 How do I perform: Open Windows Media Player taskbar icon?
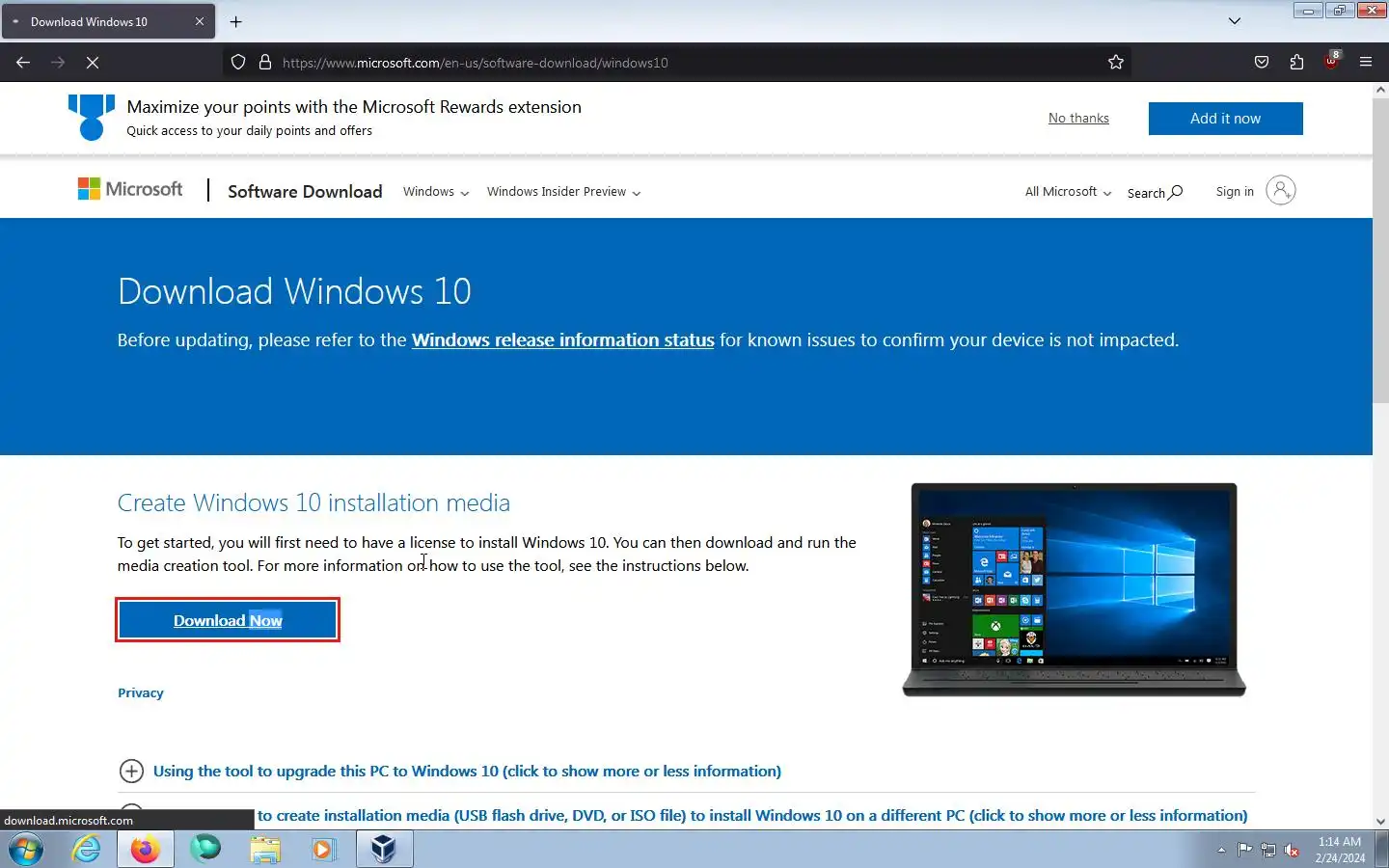pyautogui.click(x=323, y=850)
